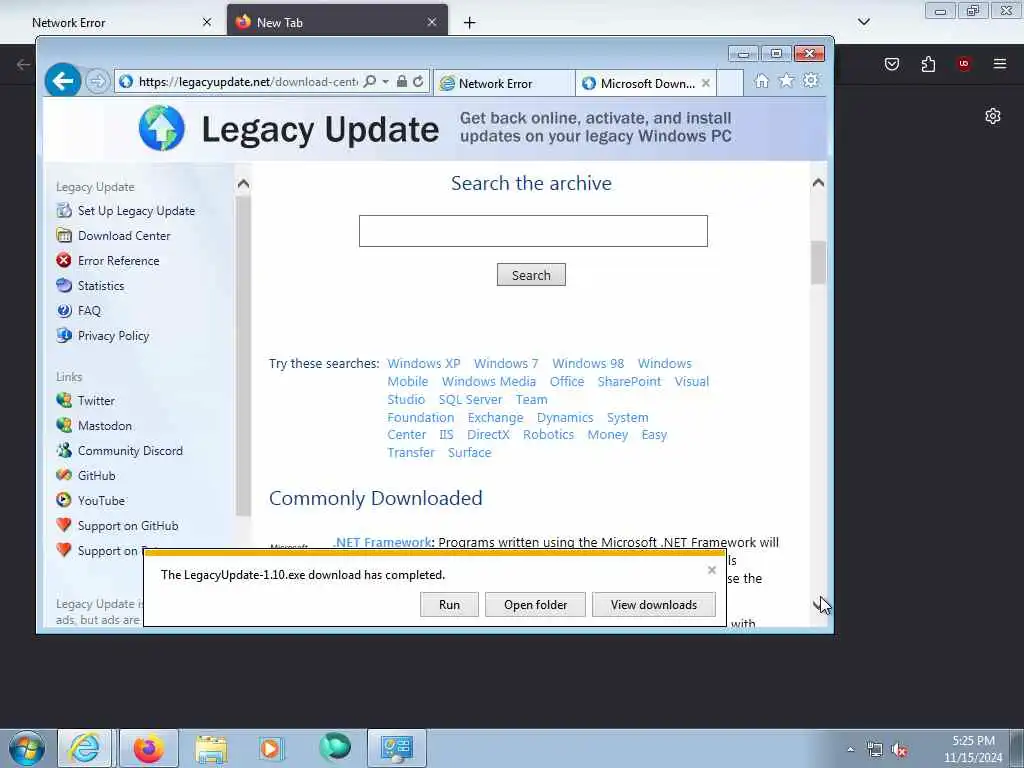
Task: Click the YouTube play icon
Action: 64,501
